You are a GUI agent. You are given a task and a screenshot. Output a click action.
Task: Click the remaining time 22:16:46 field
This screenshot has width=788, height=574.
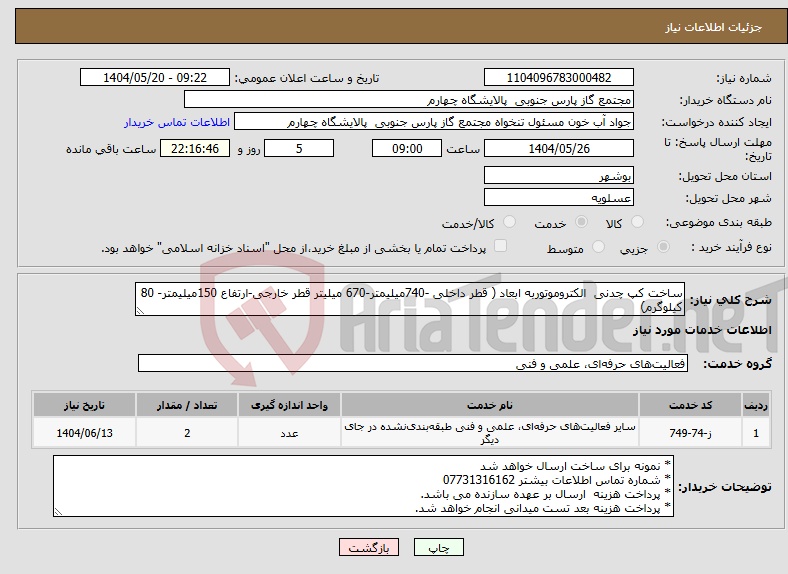[x=195, y=148]
